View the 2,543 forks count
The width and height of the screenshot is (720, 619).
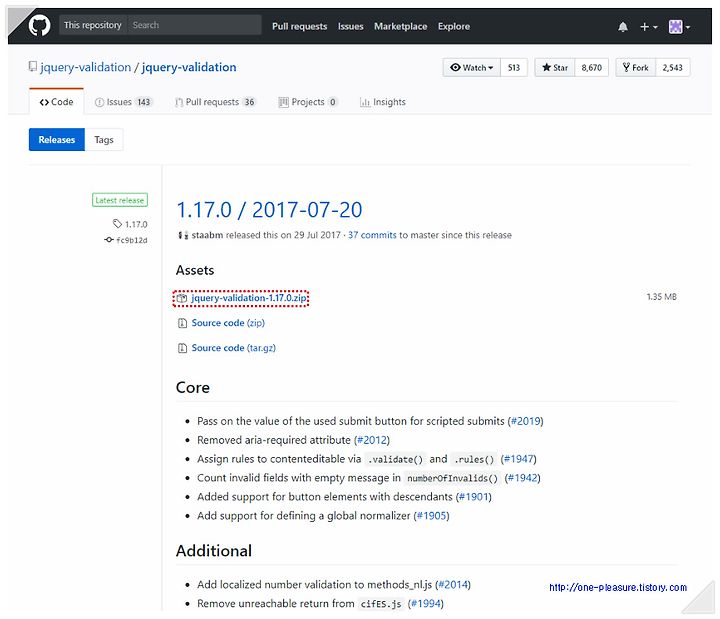coord(672,68)
